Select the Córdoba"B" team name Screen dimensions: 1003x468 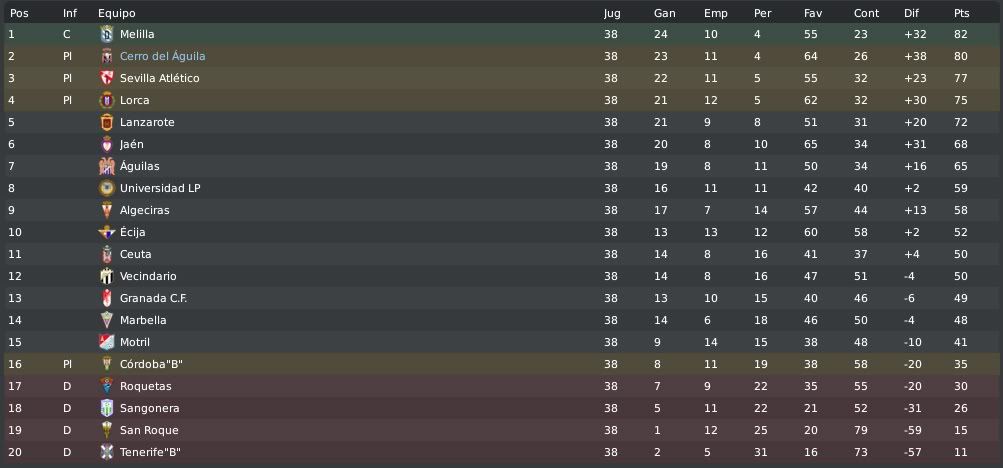[152, 364]
